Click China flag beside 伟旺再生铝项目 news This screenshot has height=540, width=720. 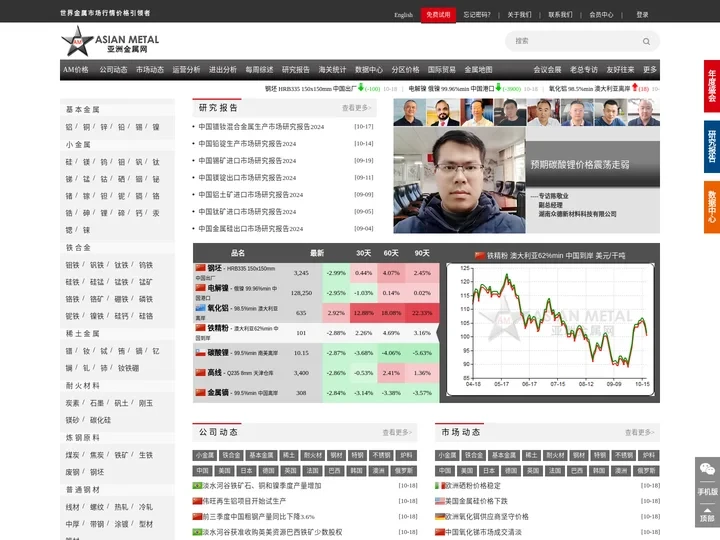197,501
